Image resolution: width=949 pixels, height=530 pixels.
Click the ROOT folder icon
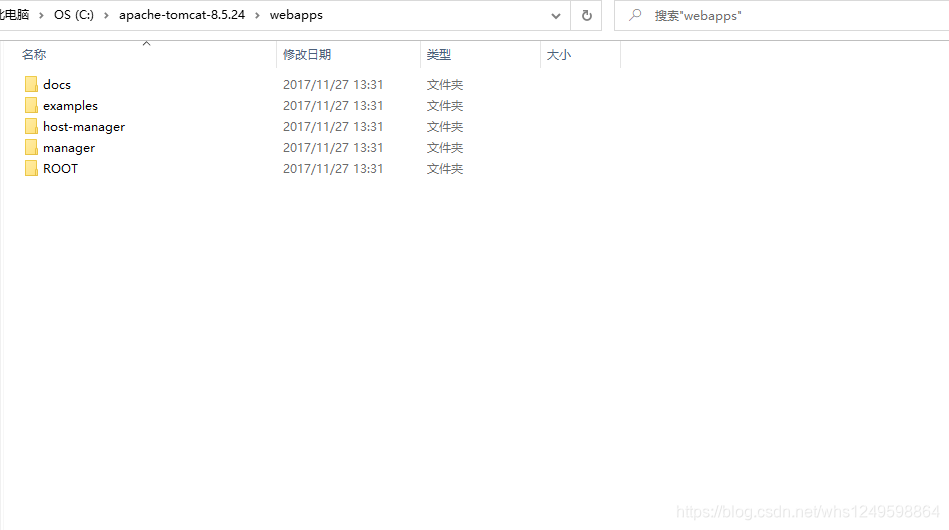click(x=31, y=168)
